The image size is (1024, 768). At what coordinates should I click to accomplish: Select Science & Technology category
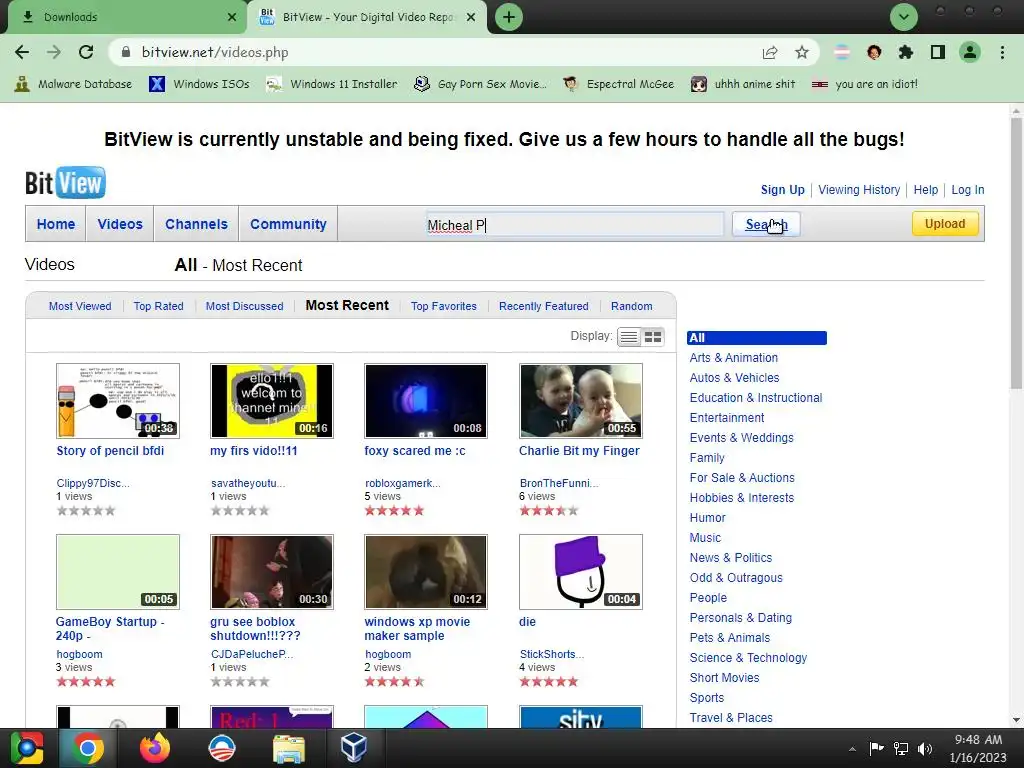[748, 658]
